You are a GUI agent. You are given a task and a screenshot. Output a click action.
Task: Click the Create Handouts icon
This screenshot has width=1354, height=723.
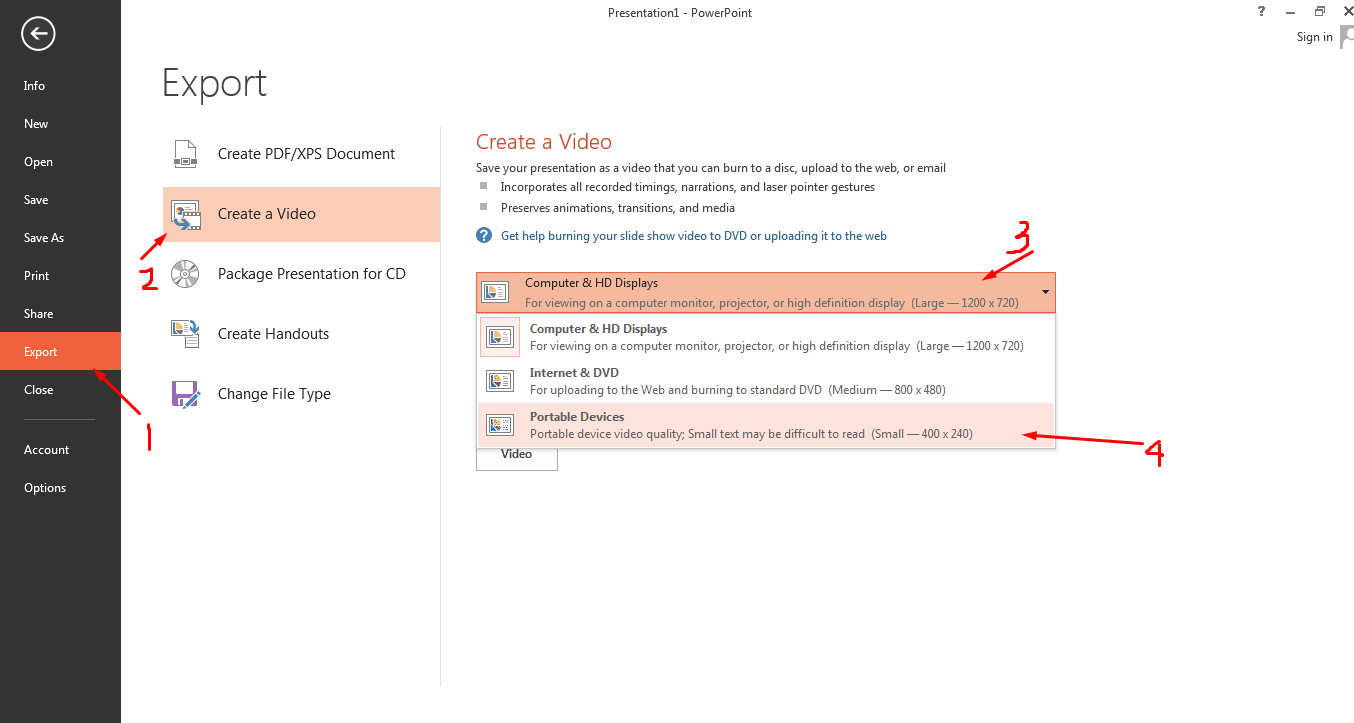coord(185,334)
